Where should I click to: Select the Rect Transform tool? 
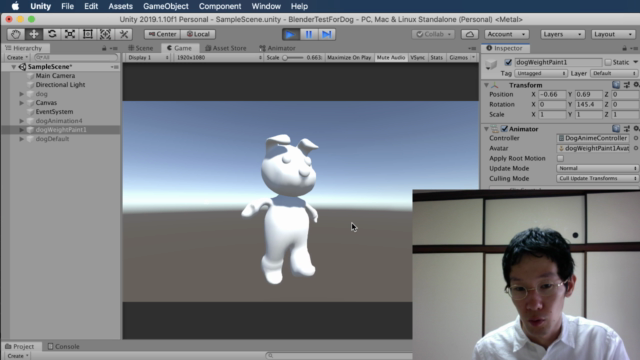click(88, 34)
